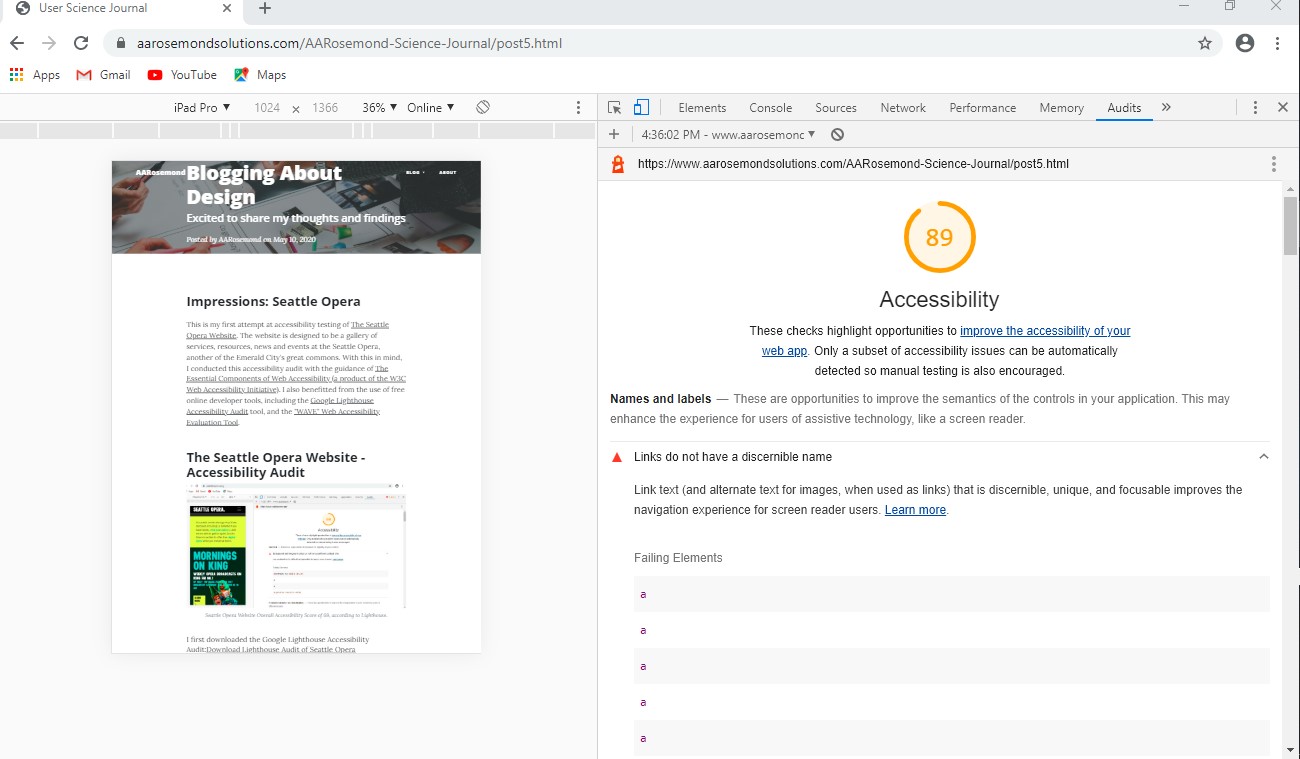The image size is (1300, 759).
Task: Select the inspect element cursor icon
Action: click(615, 107)
